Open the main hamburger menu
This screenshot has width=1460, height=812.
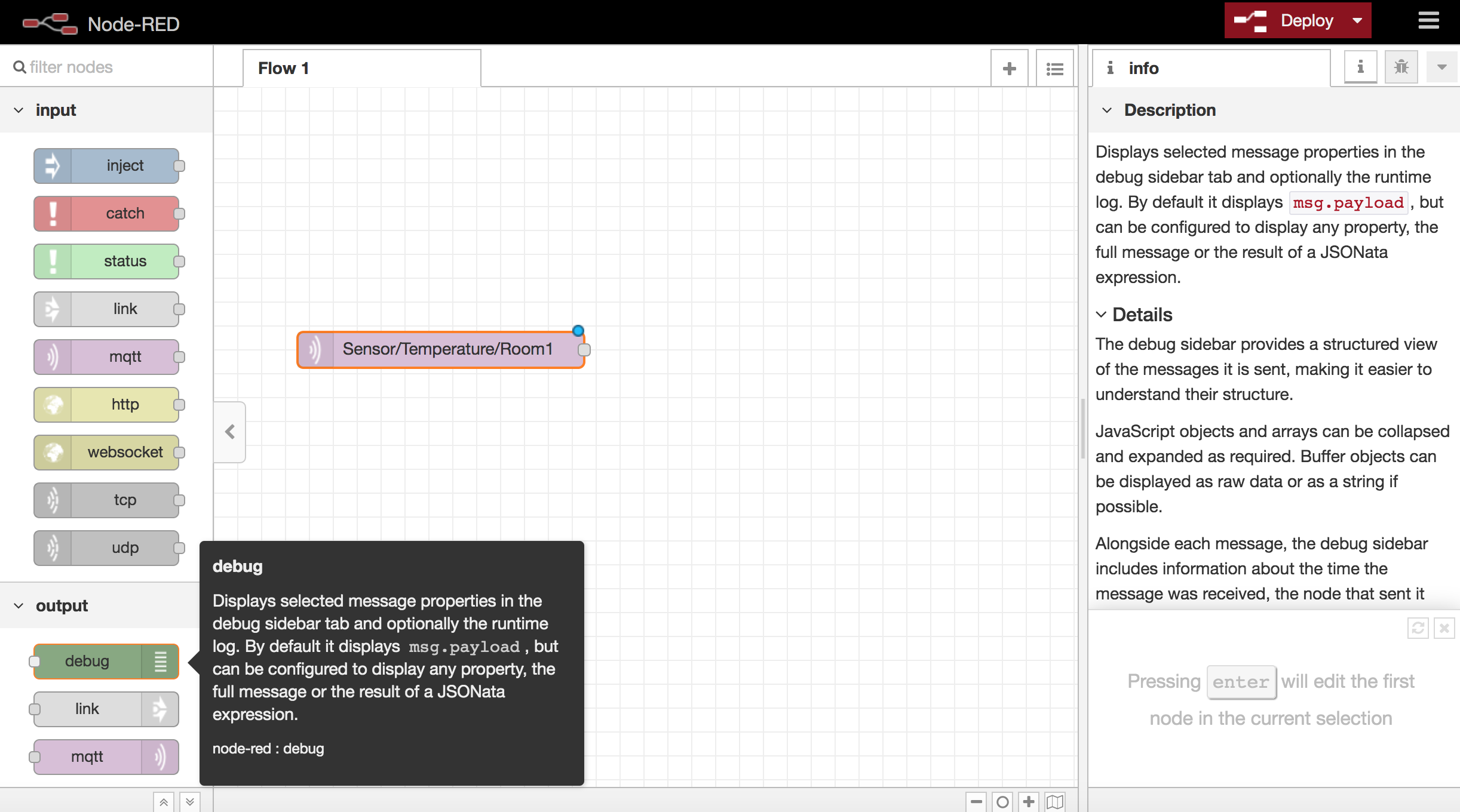(1428, 21)
